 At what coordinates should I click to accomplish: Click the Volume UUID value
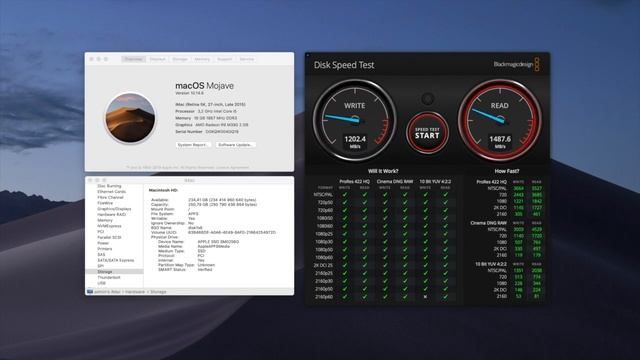point(232,232)
